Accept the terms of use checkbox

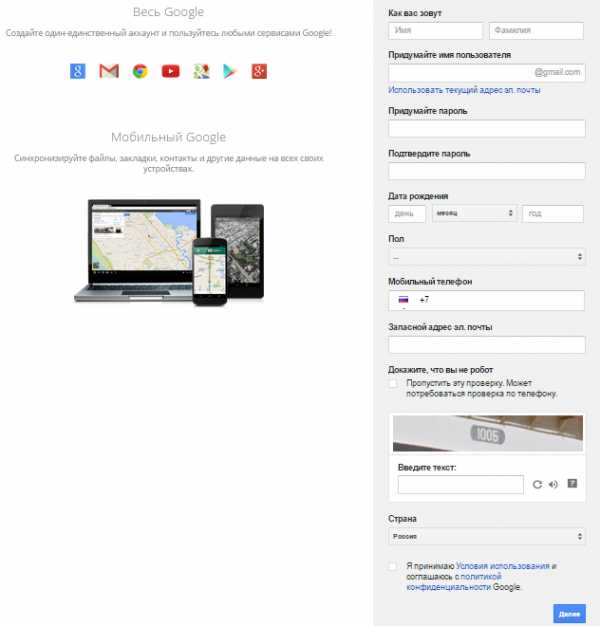pos(393,566)
